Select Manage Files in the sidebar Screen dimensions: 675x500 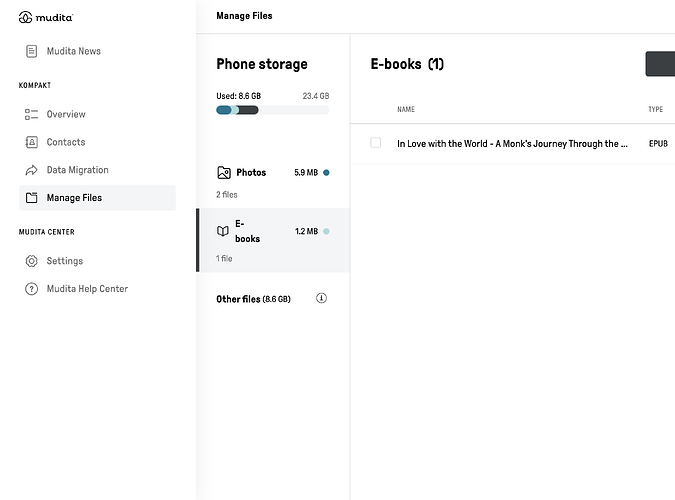tap(97, 198)
